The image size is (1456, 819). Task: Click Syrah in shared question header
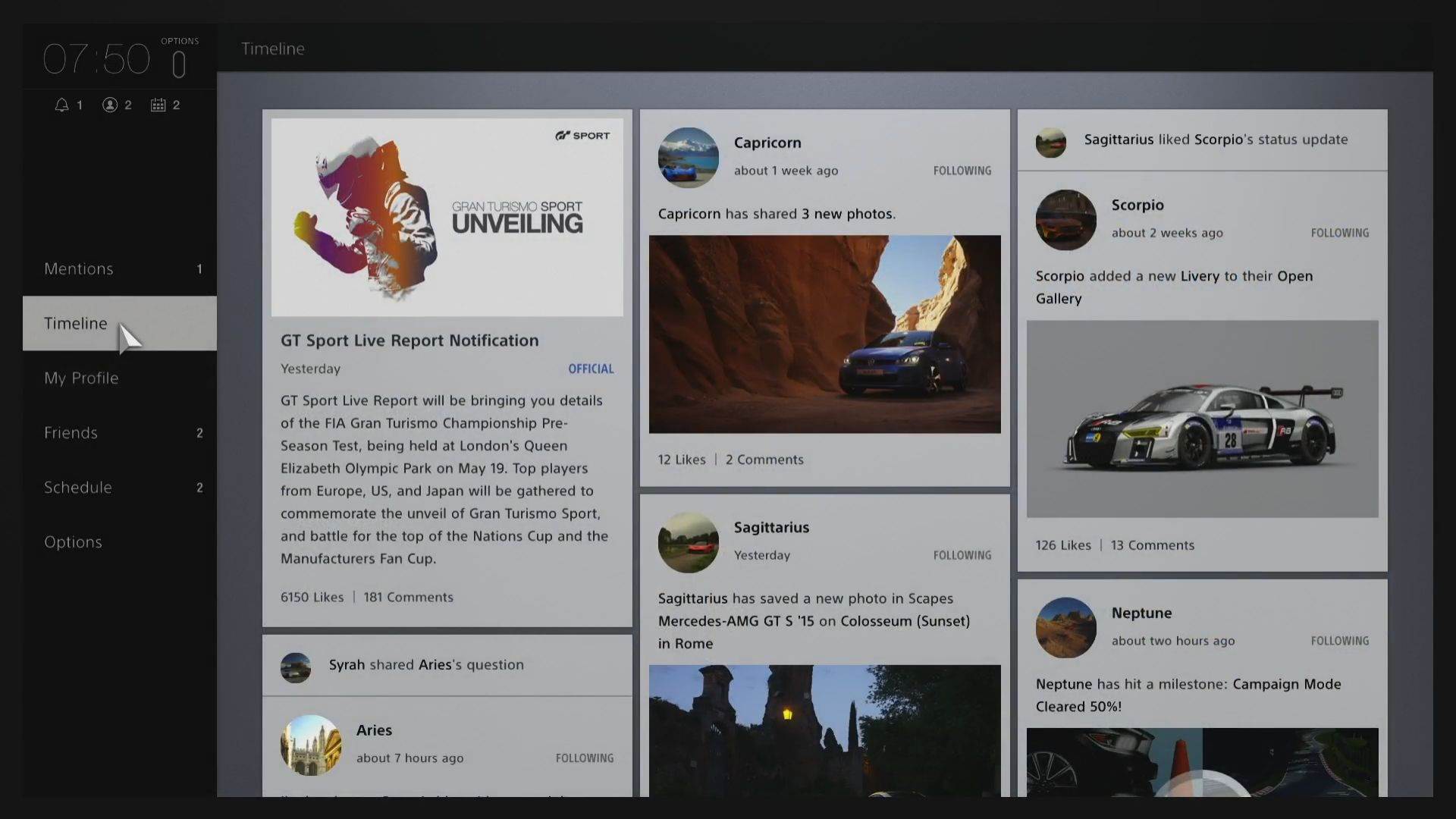tap(347, 665)
